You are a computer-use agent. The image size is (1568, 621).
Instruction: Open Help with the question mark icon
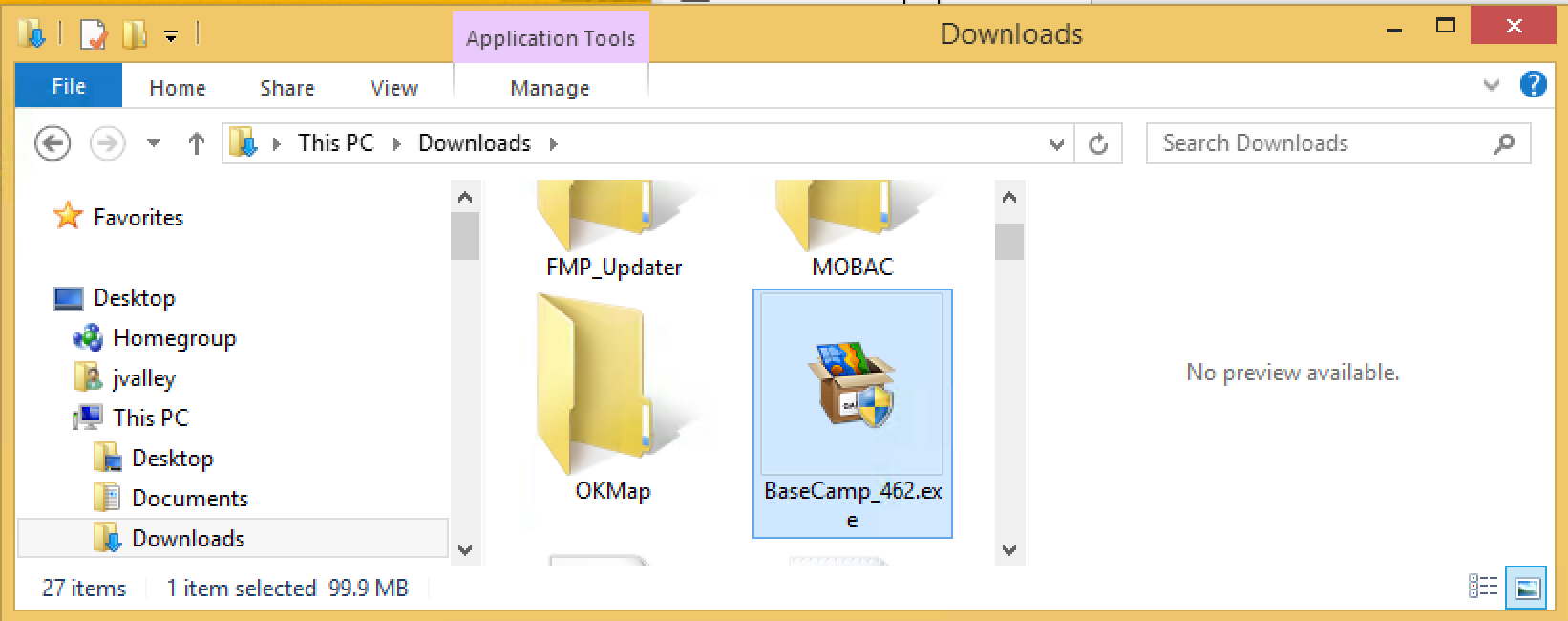tap(1533, 84)
